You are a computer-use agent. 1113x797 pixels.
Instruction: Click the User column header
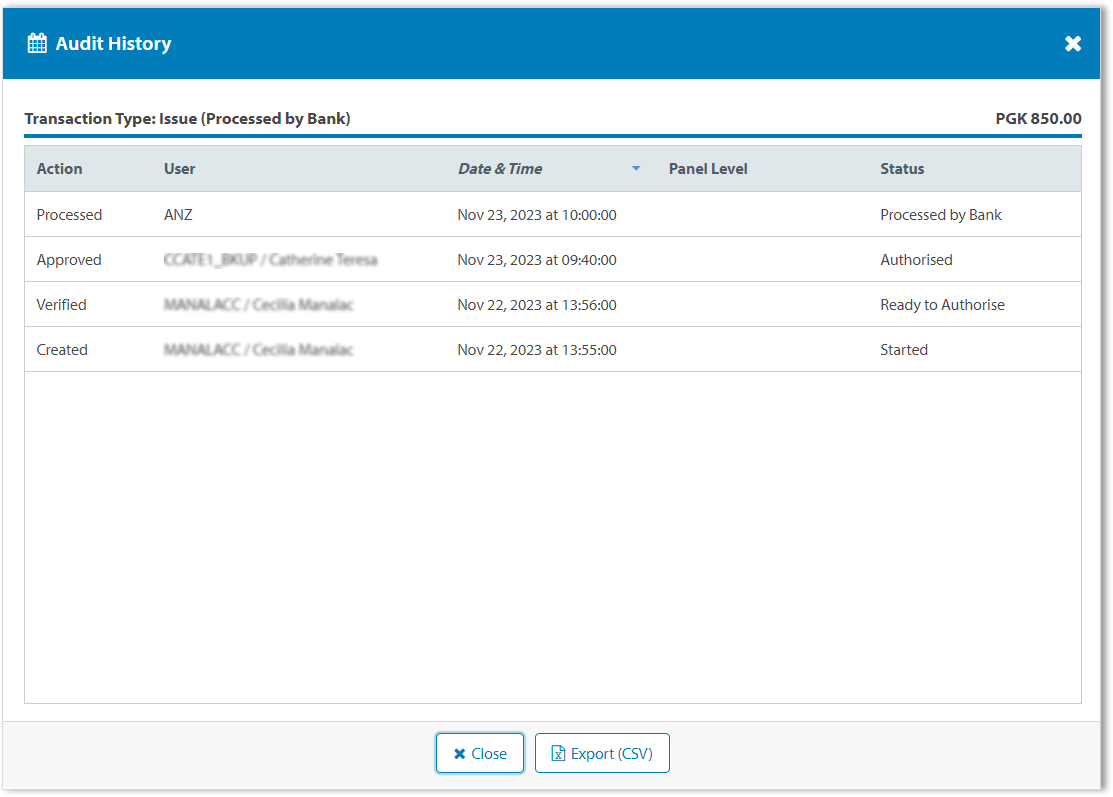(x=180, y=169)
